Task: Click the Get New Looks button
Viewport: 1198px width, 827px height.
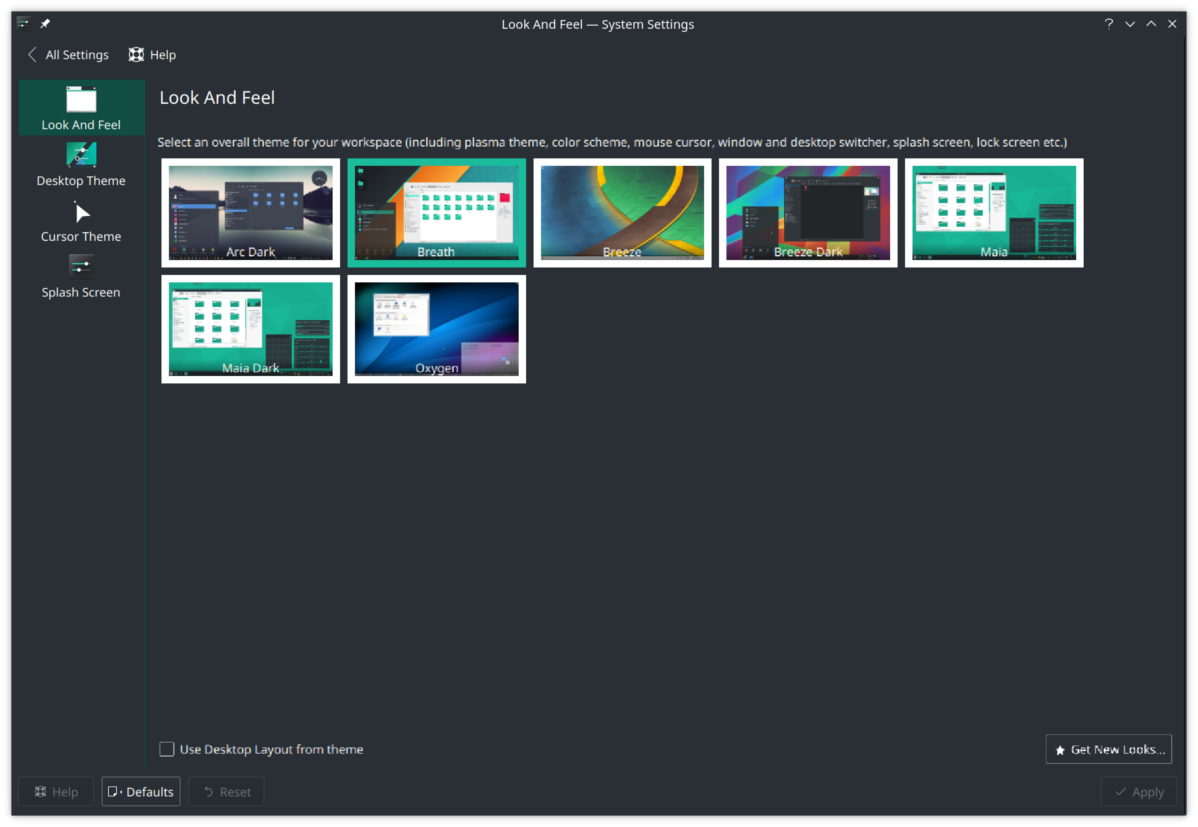Action: click(1109, 749)
